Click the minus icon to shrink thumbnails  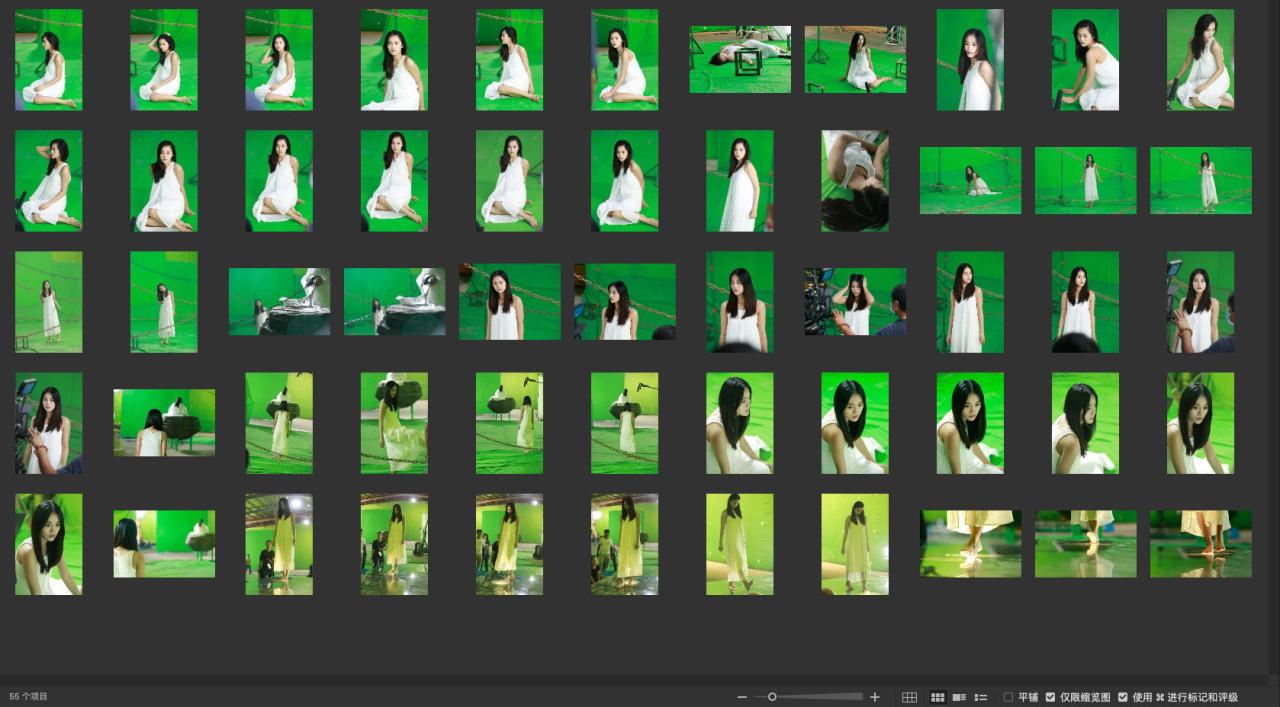pos(742,697)
